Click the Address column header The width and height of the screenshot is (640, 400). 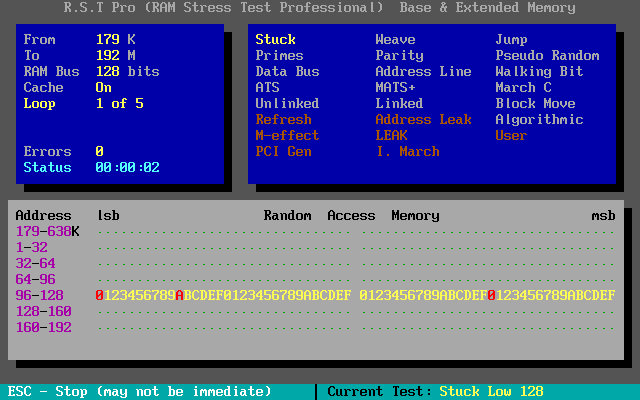click(x=43, y=216)
